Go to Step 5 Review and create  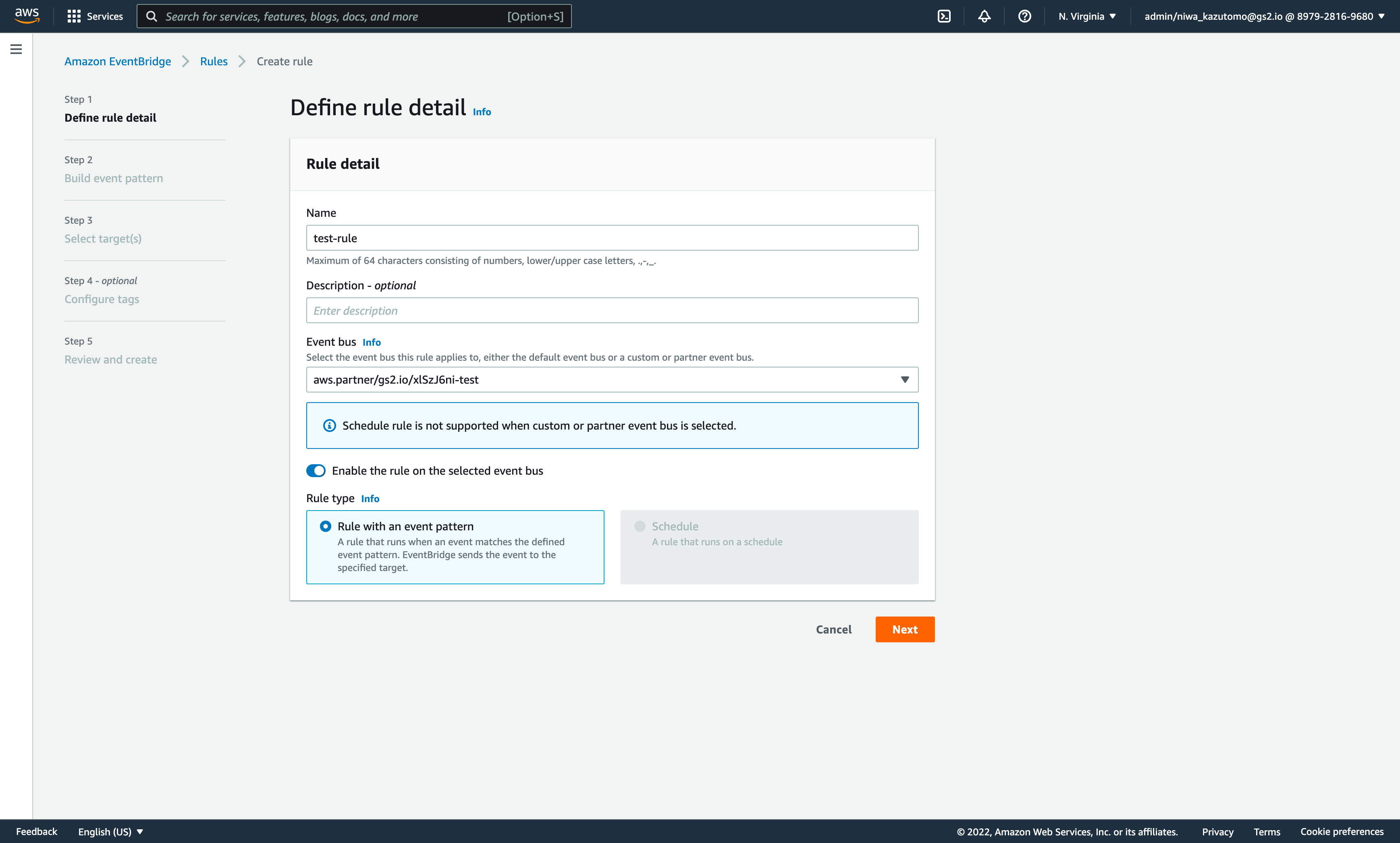pyautogui.click(x=111, y=359)
